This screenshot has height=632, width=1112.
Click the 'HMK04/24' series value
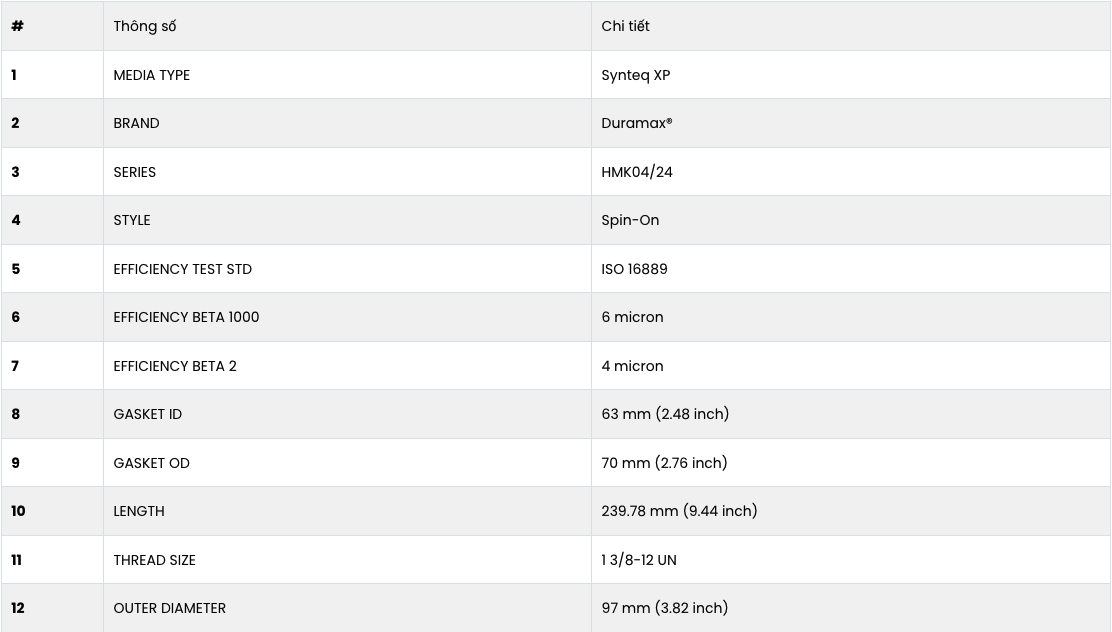click(637, 172)
